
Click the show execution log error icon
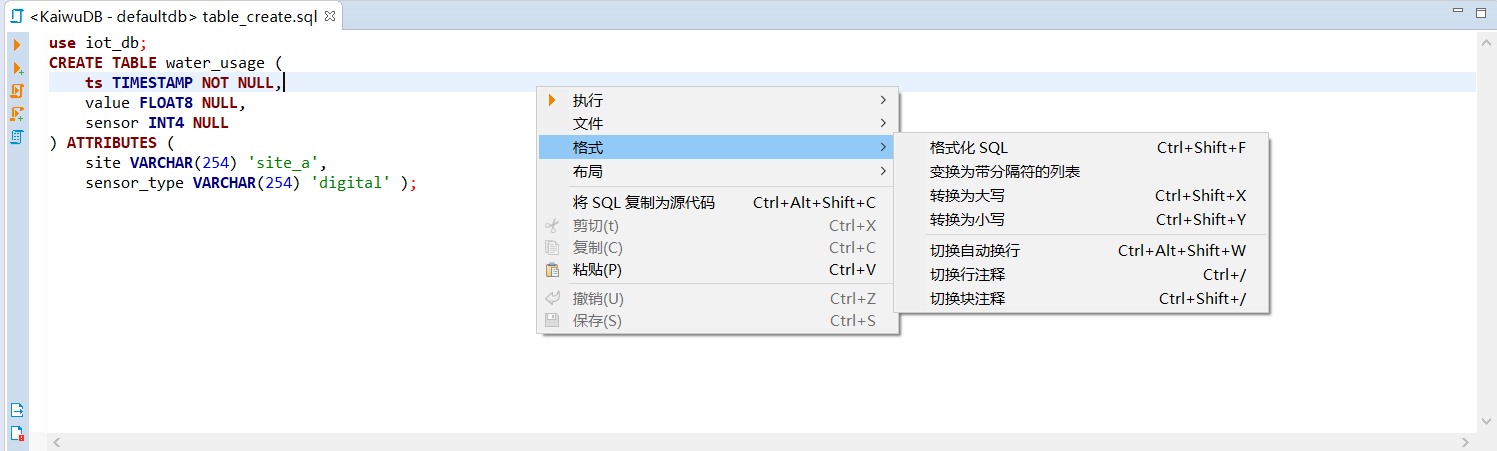[x=17, y=433]
